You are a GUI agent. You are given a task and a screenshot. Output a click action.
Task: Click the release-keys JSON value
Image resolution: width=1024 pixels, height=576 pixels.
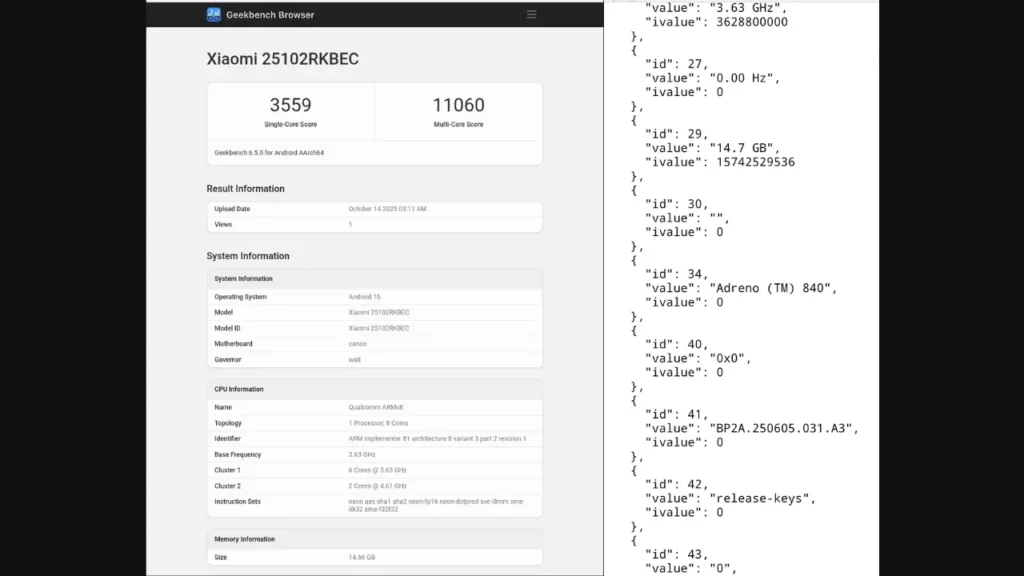757,498
